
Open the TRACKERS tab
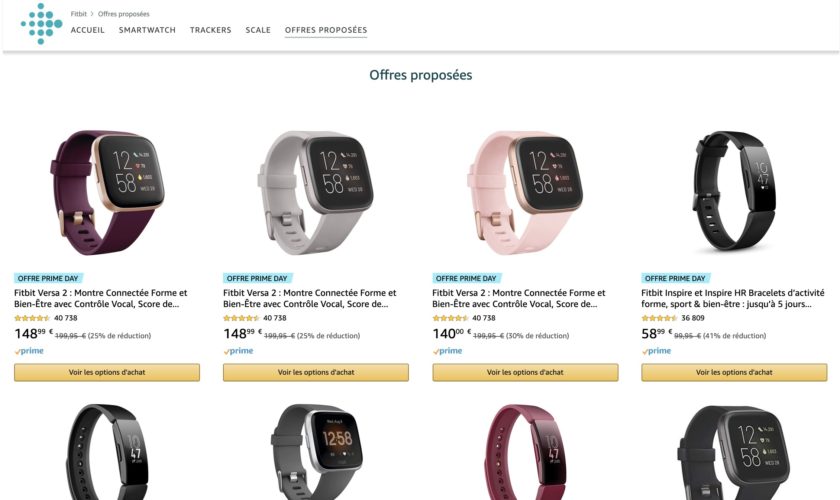coord(211,30)
